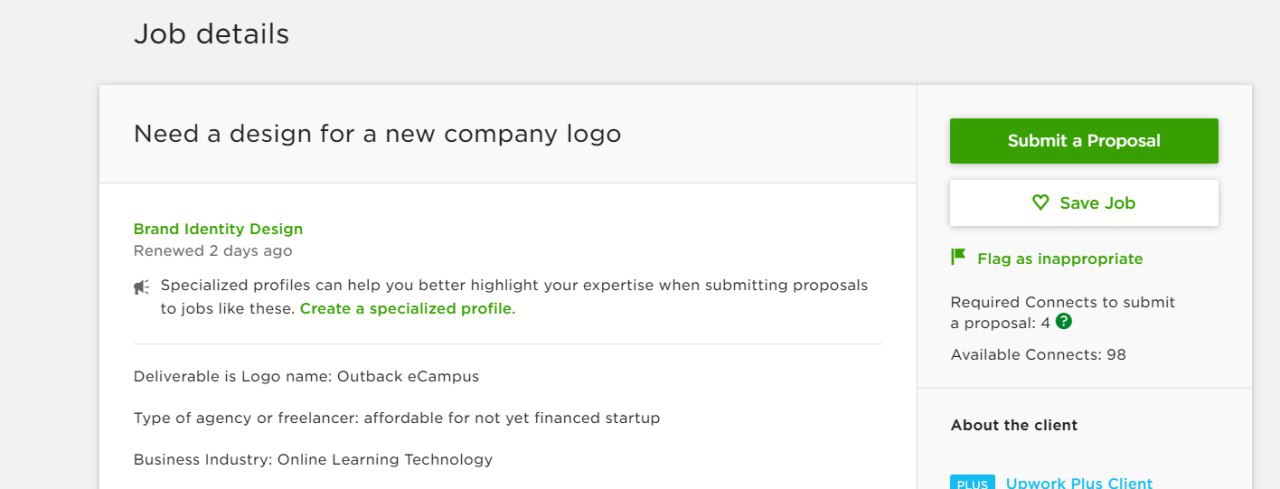Viewport: 1280px width, 489px height.
Task: Click the Required Connects help question mark
Action: tap(1064, 322)
